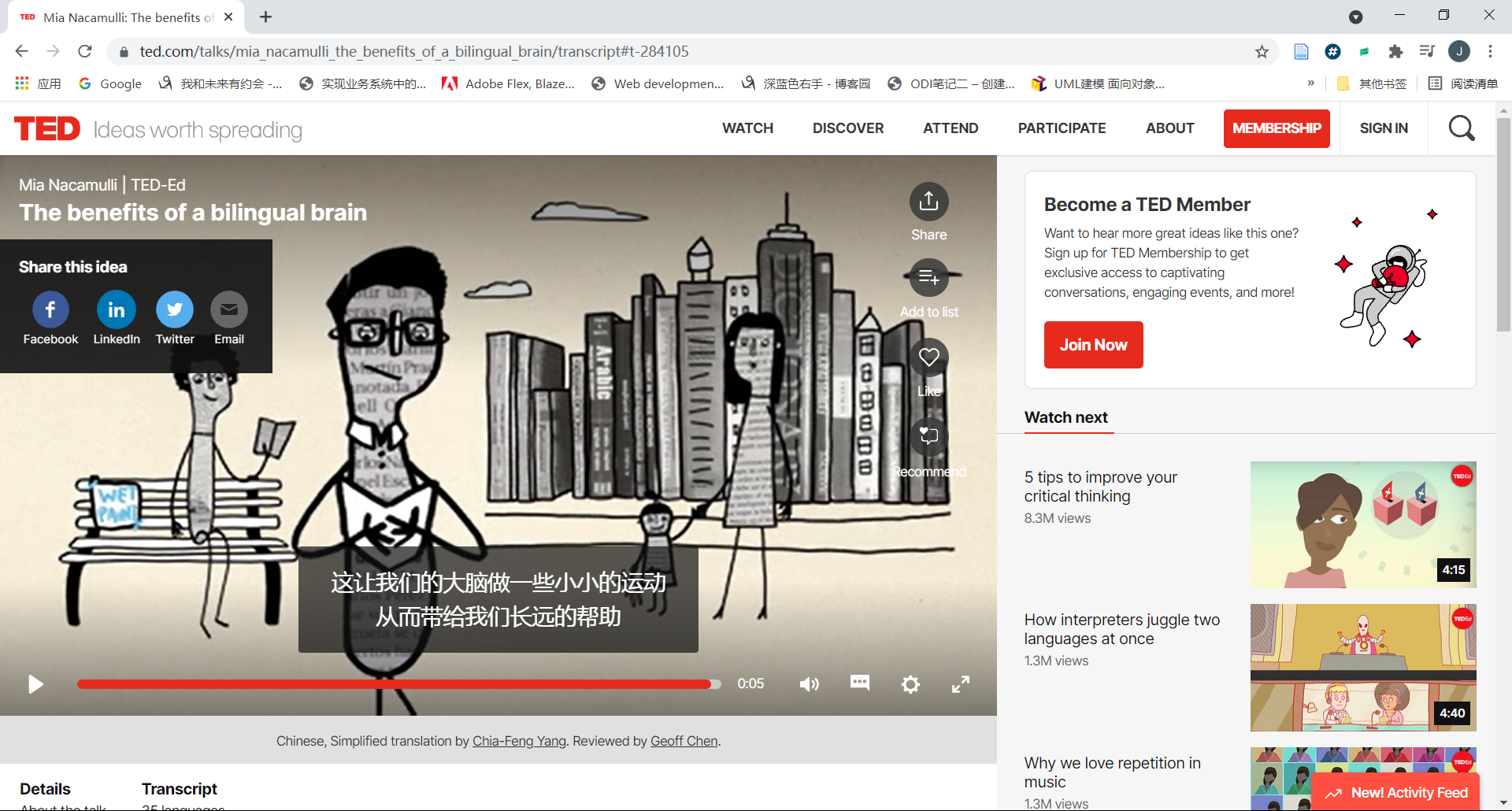Screen dimensions: 1512x811
Task: Open the other bookmarks folder
Action: pyautogui.click(x=1372, y=83)
